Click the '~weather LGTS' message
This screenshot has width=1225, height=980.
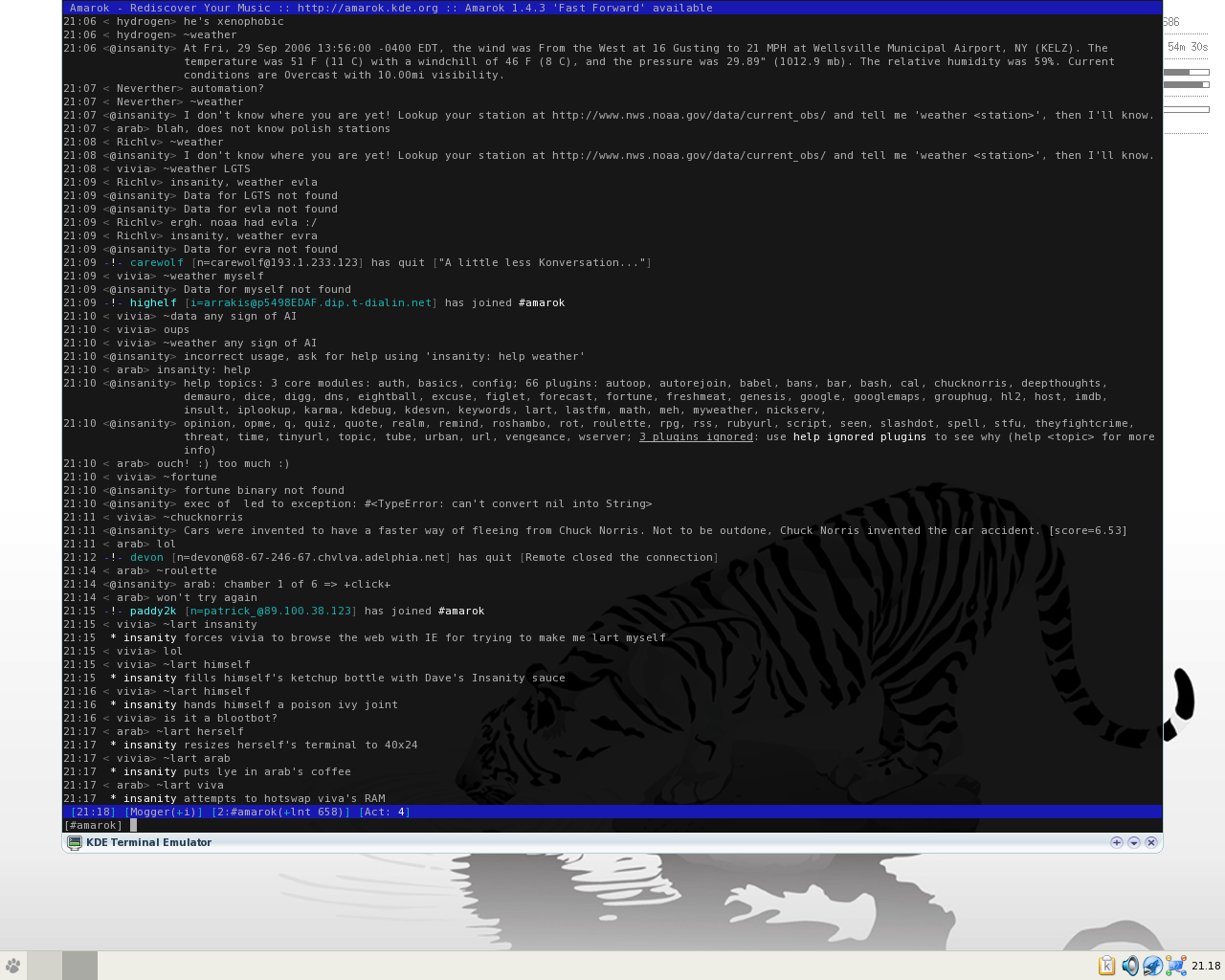click(x=207, y=168)
